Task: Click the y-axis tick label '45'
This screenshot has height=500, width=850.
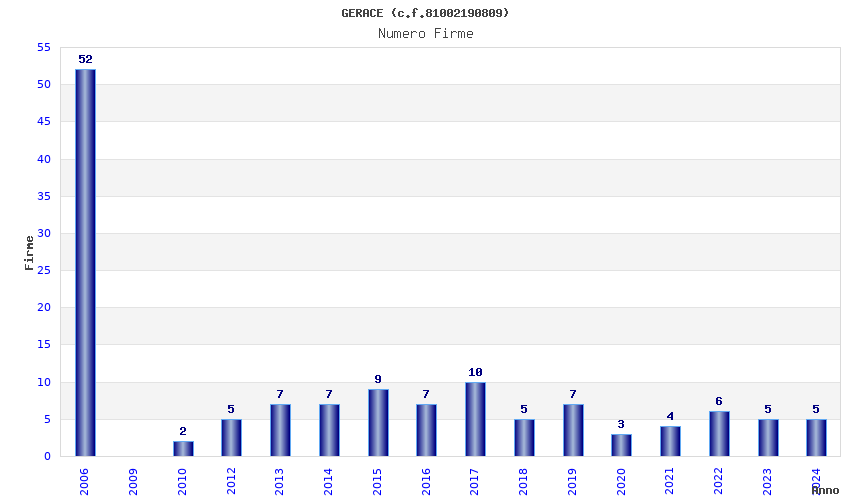Action: point(44,121)
